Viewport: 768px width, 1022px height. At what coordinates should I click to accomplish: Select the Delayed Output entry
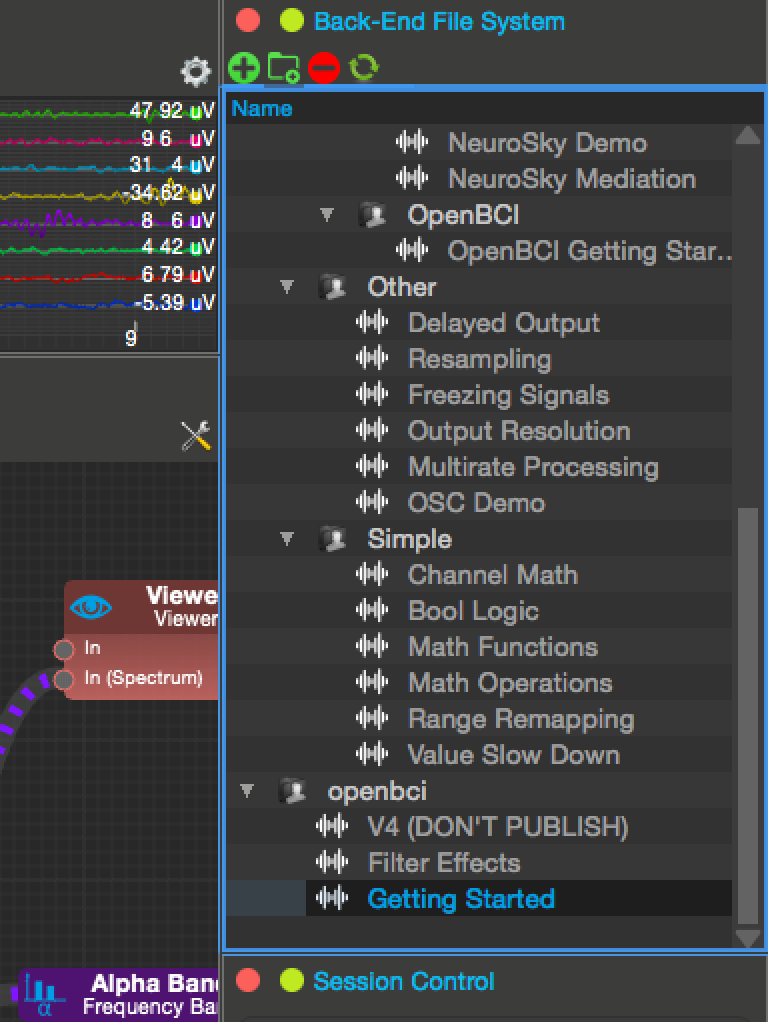point(504,323)
